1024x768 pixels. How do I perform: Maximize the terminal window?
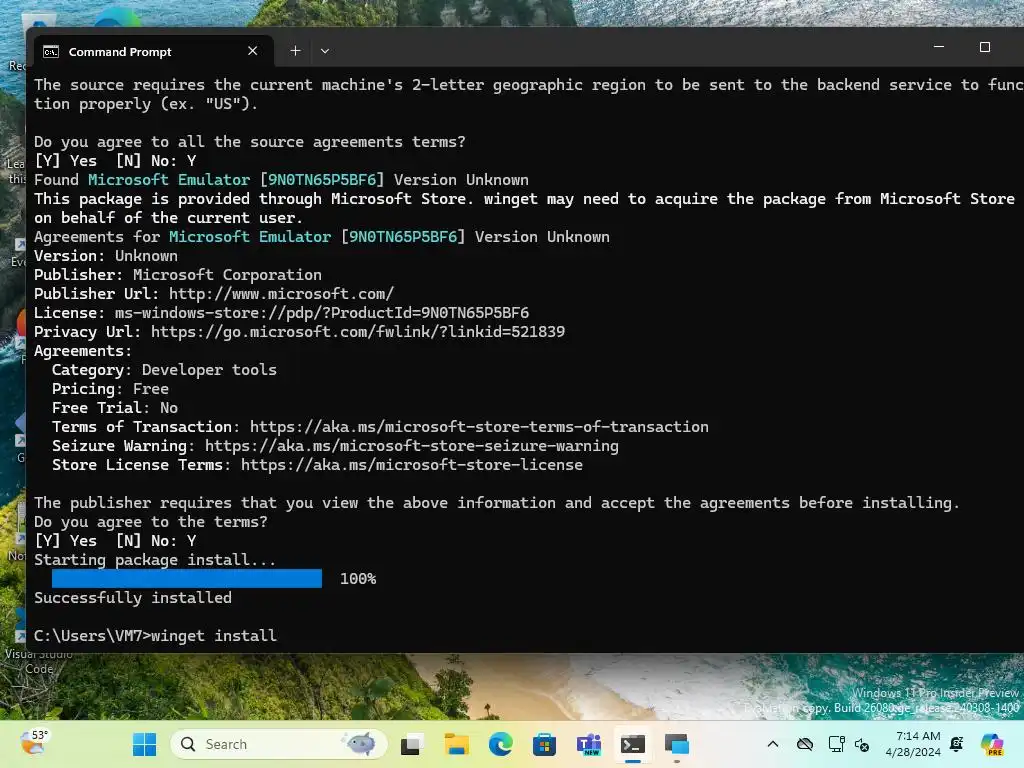tap(985, 47)
